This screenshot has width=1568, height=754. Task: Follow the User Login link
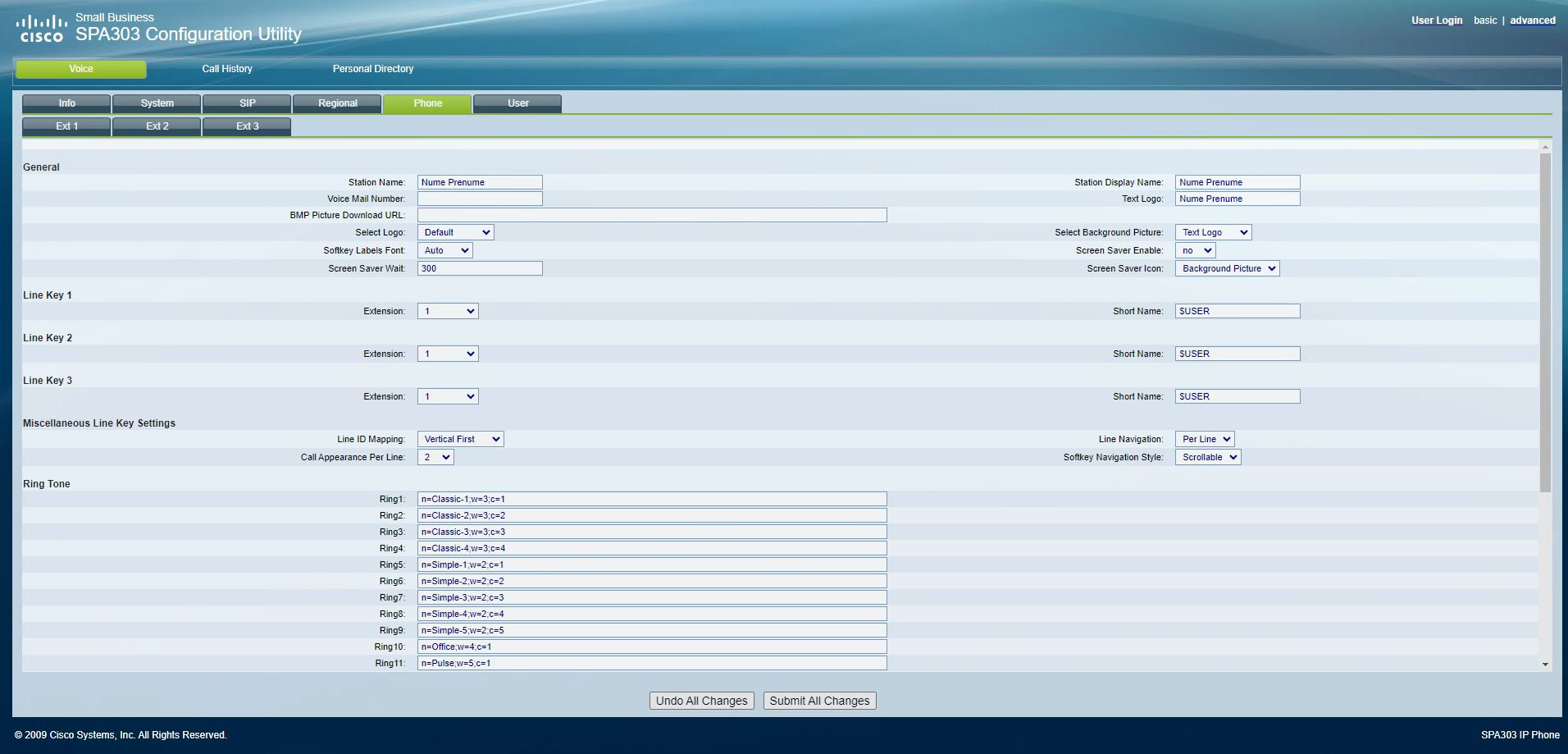(1436, 21)
